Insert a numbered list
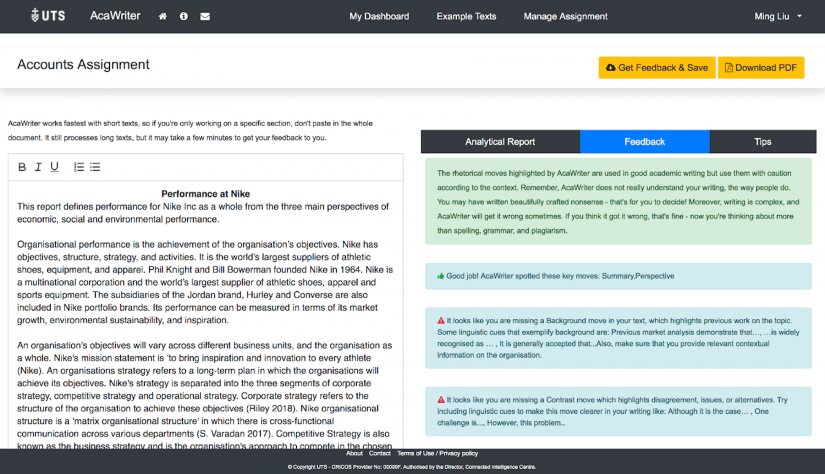Viewport: 825px width, 474px height. pos(78,167)
